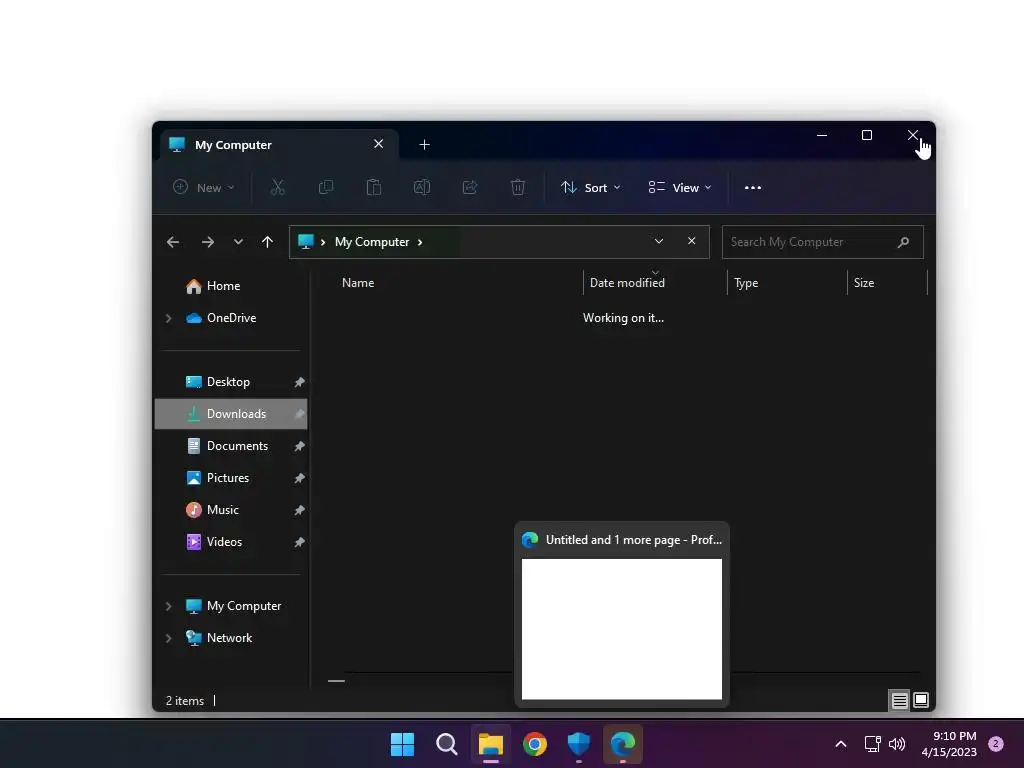Viewport: 1024px width, 768px height.
Task: Expand OneDrive in navigation pane
Action: [168, 318]
